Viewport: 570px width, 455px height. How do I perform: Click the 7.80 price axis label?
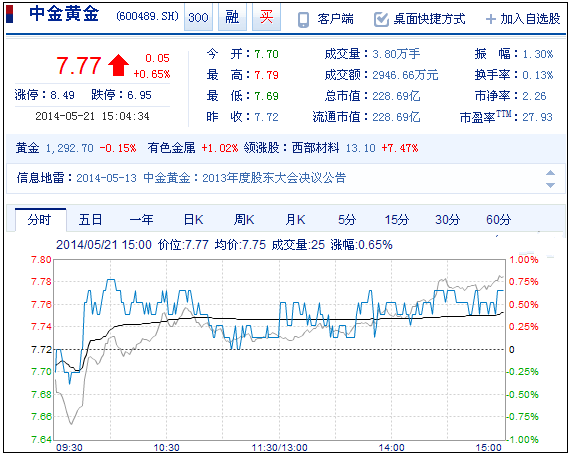pyautogui.click(x=41, y=260)
